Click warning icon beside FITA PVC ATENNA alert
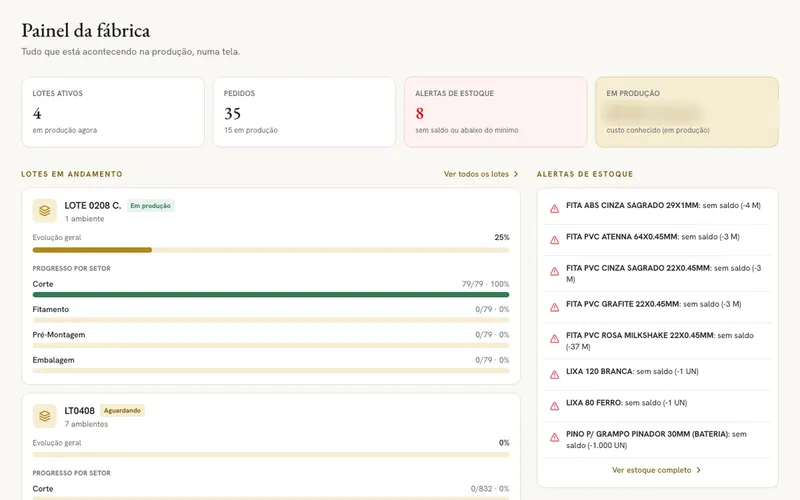 pyautogui.click(x=554, y=240)
